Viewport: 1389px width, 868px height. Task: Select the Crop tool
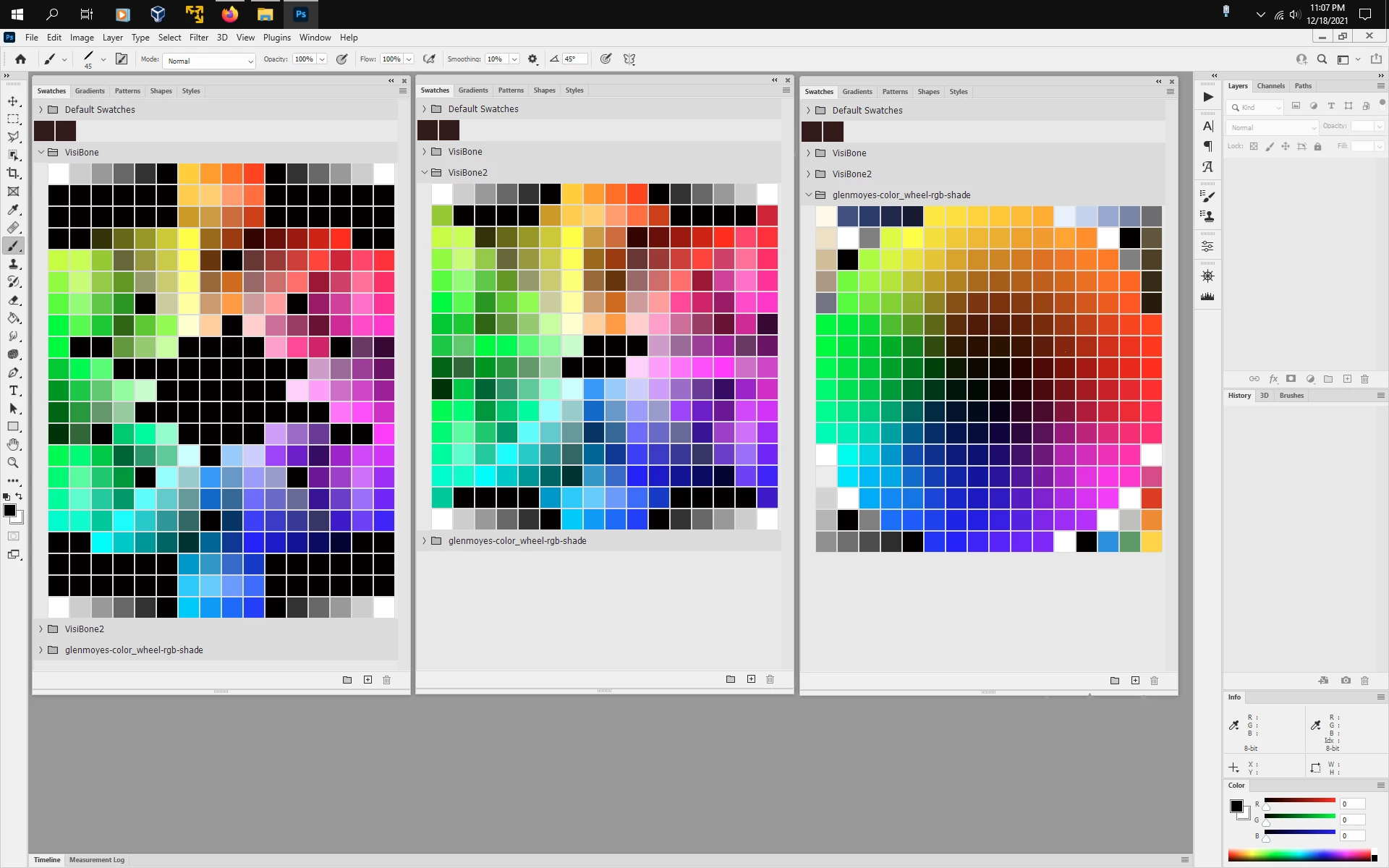tap(13, 174)
